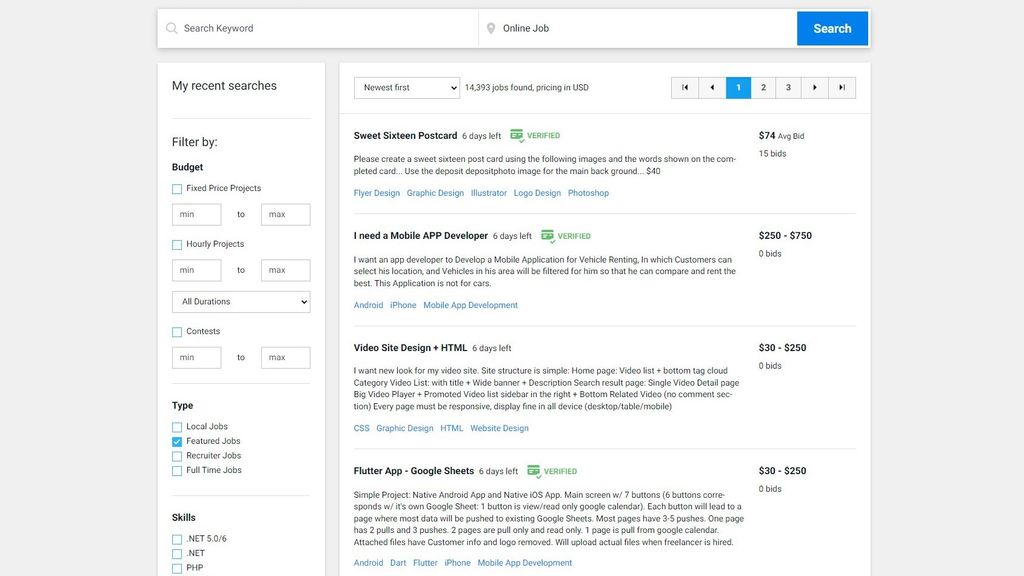Viewport: 1024px width, 576px height.
Task: Advance using the next-page arrow icon
Action: (x=815, y=87)
